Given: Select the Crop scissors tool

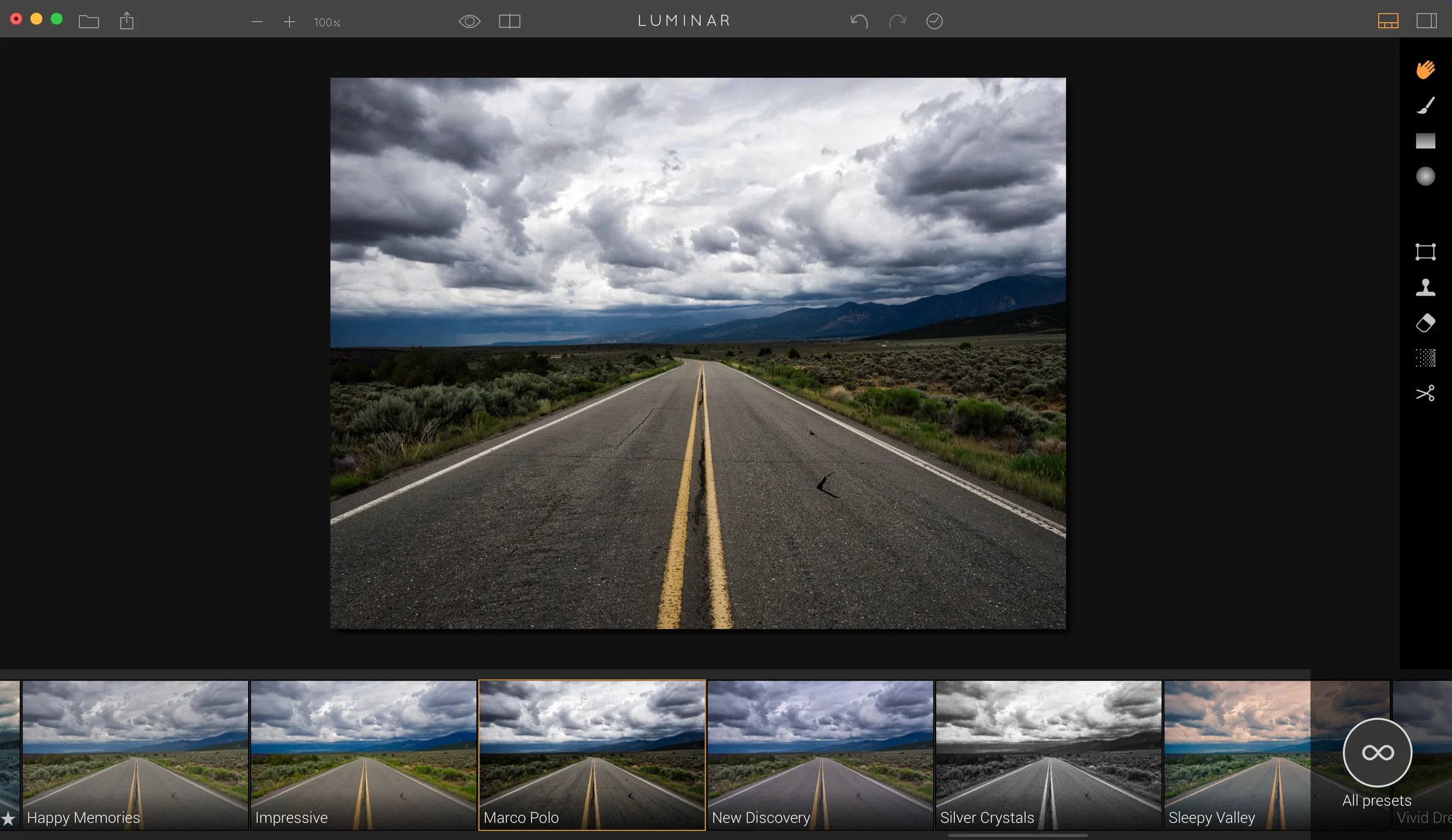Looking at the screenshot, I should click(x=1425, y=394).
